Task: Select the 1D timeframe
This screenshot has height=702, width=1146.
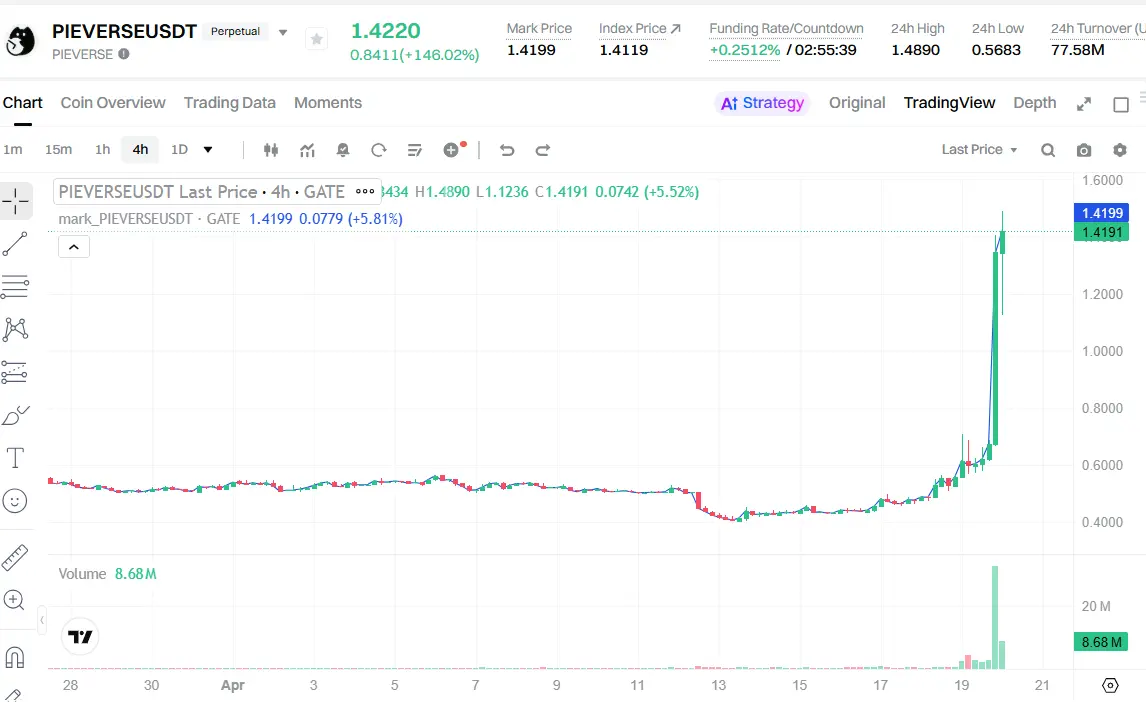Action: pos(179,150)
